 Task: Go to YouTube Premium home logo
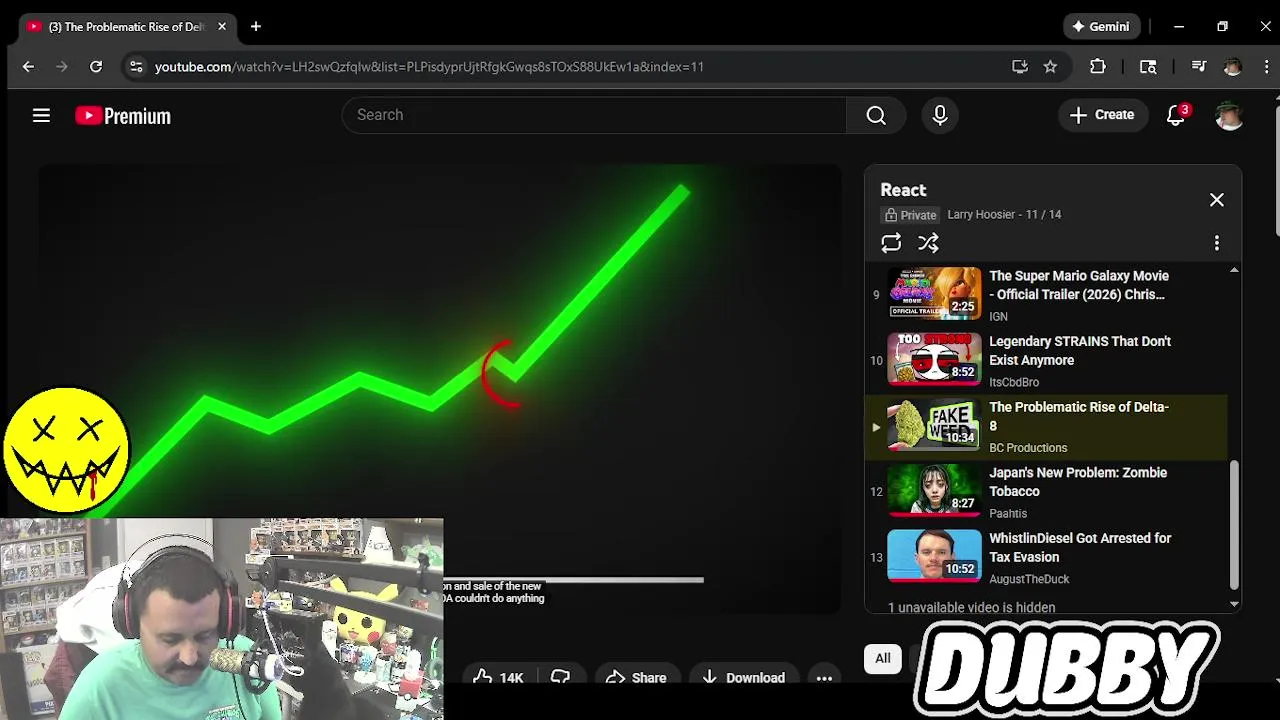pos(123,116)
